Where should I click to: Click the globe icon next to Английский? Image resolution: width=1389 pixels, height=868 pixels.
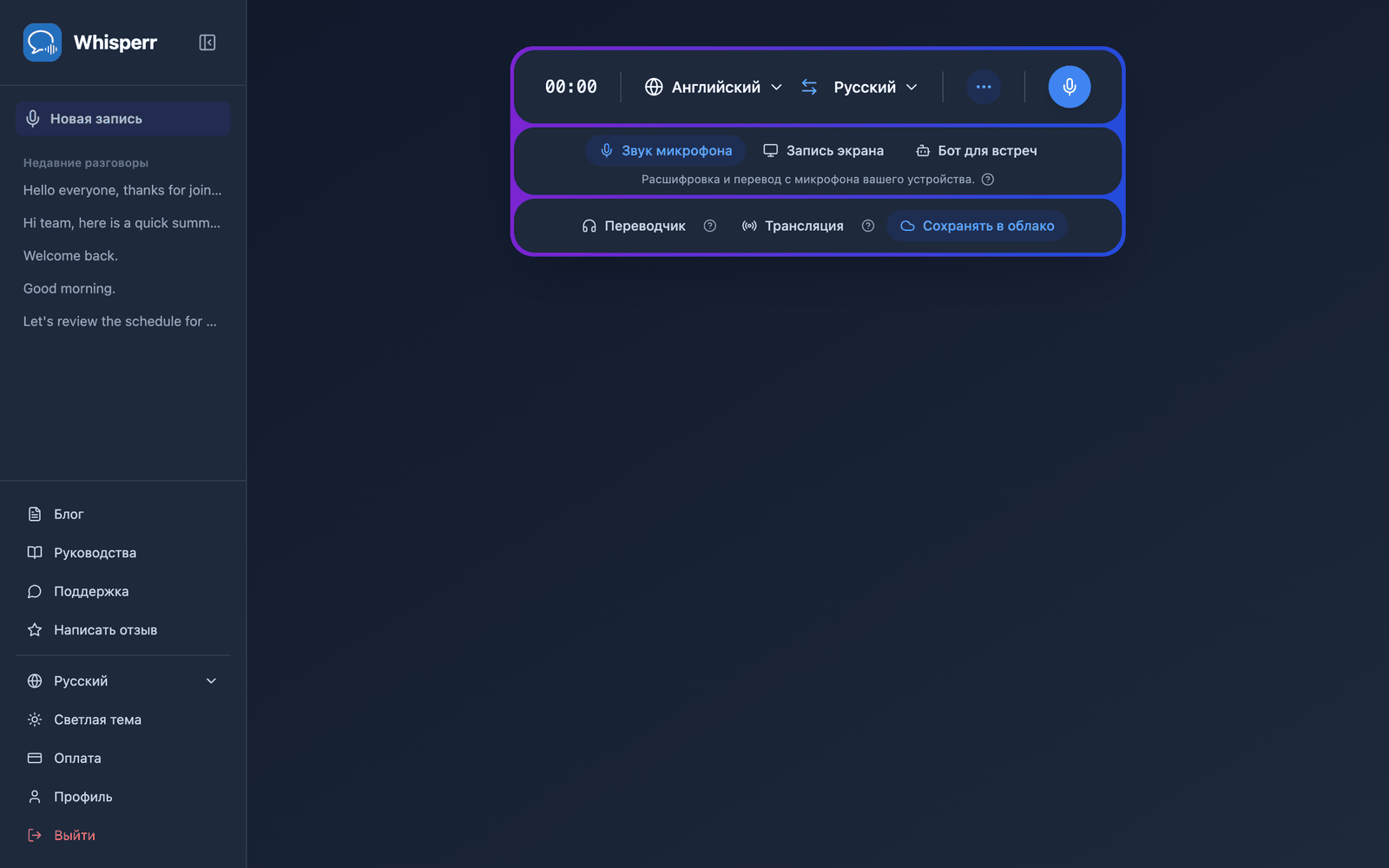coord(654,87)
